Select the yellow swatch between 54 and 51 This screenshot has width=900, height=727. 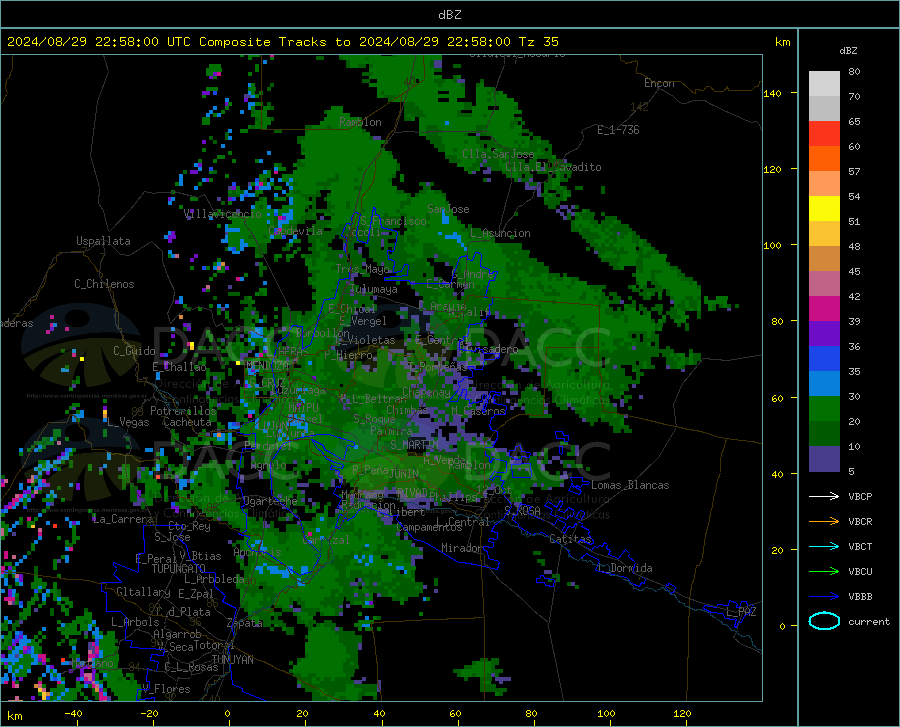824,209
